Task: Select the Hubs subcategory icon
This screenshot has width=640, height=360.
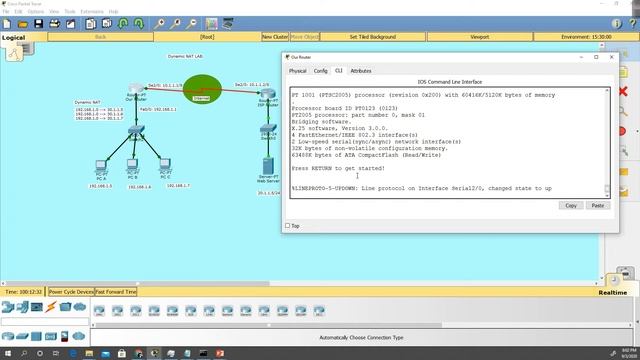Action: point(36,336)
